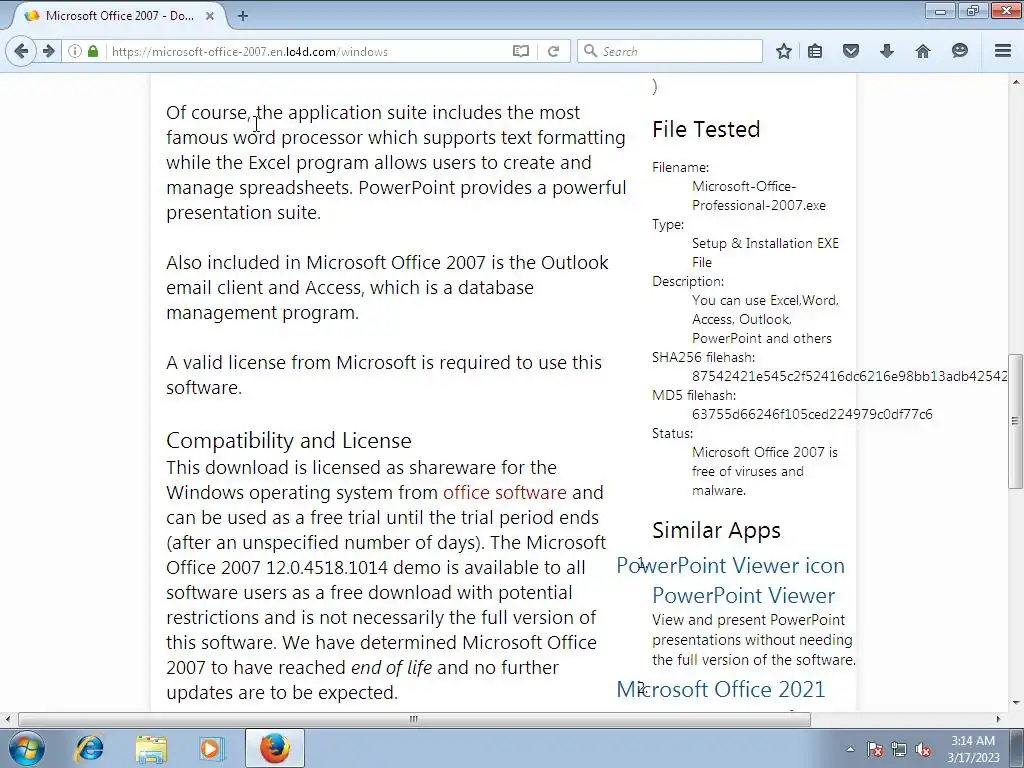Open the Action Center flag icon

875,749
